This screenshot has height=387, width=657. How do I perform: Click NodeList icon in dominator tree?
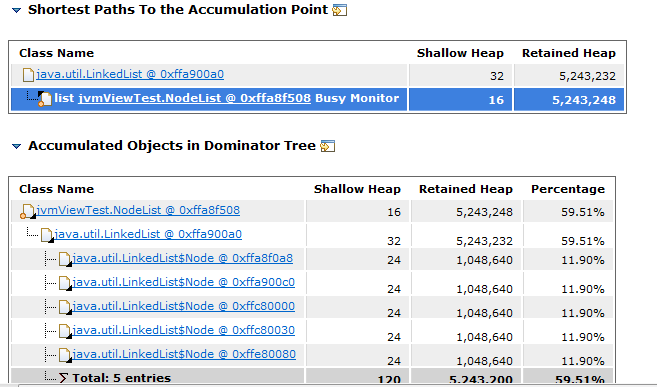pos(27,212)
